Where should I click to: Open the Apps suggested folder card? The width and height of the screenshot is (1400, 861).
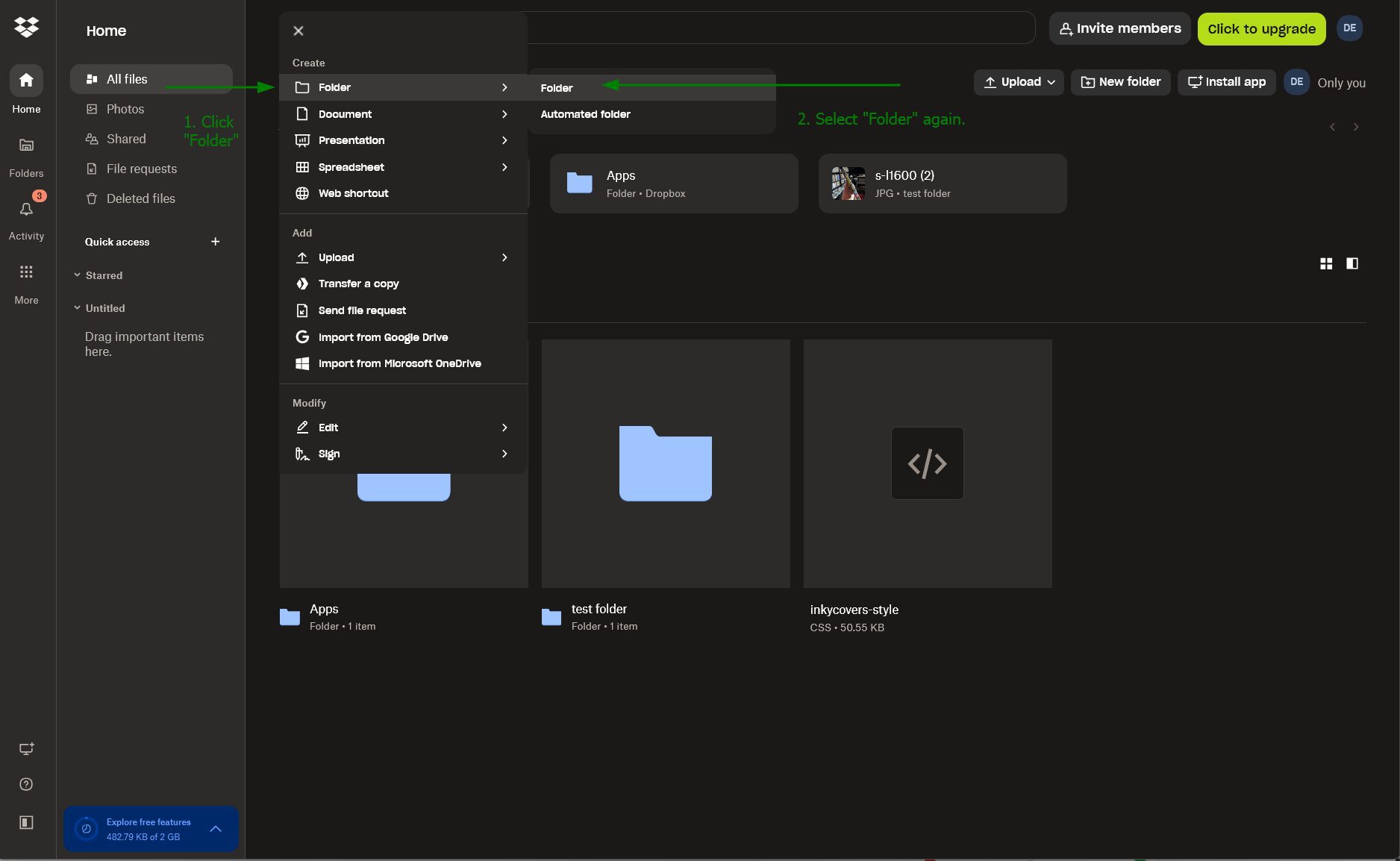tap(674, 184)
